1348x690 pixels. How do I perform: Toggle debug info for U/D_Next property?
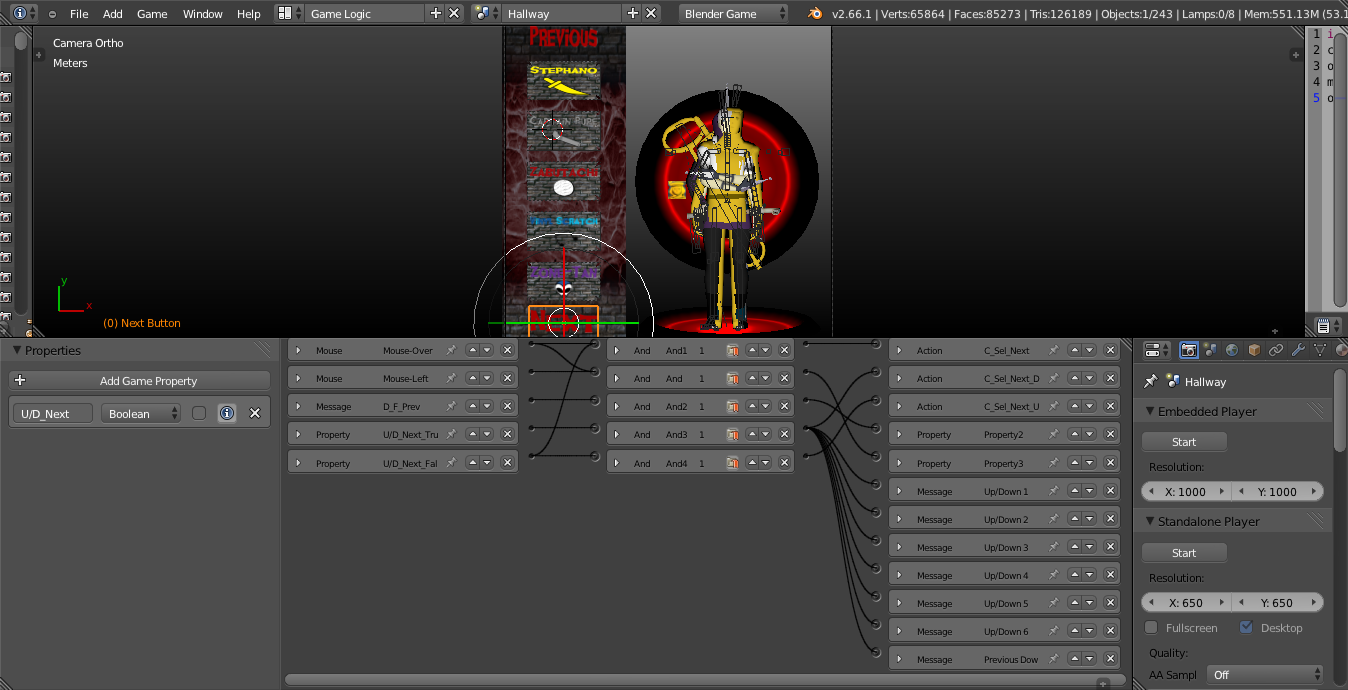click(x=227, y=413)
